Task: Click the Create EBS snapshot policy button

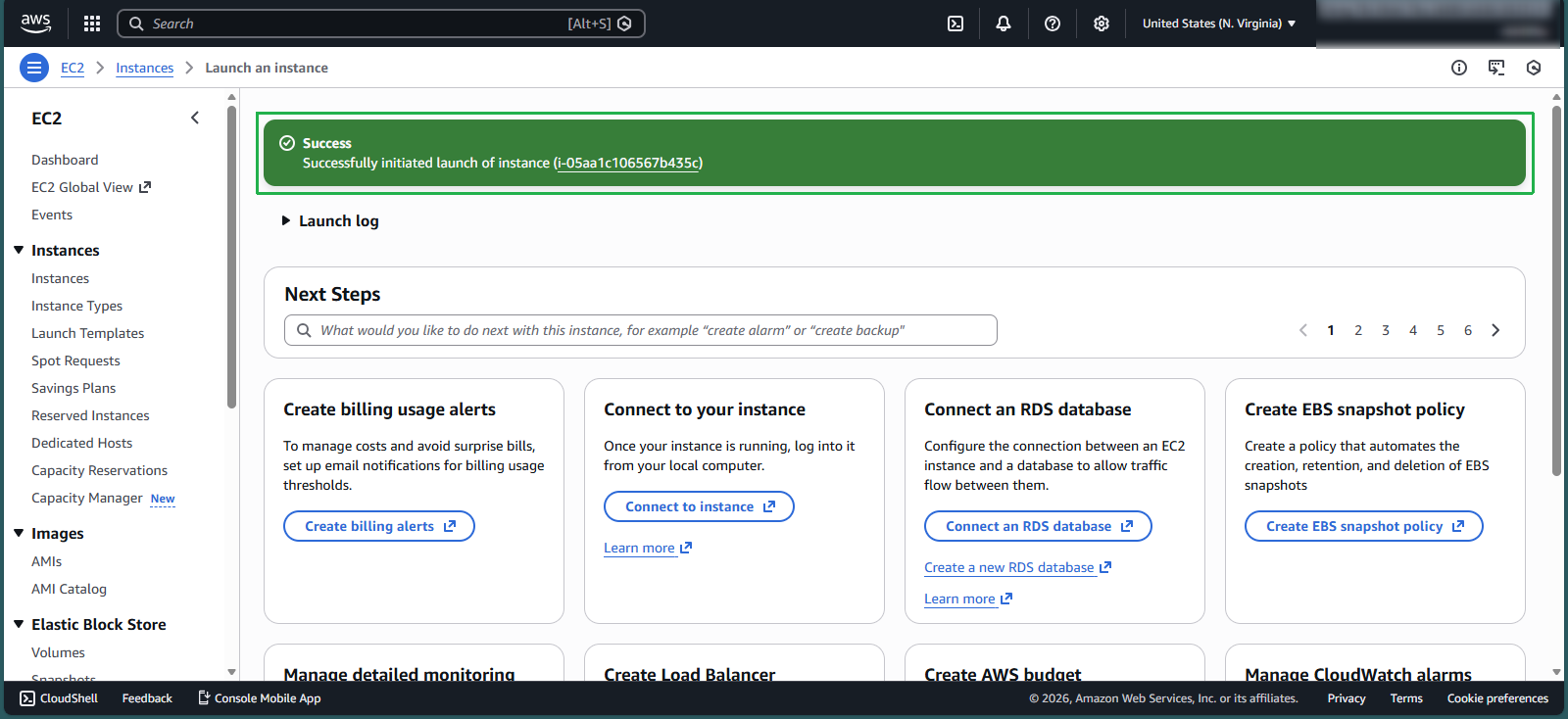Action: click(x=1364, y=526)
